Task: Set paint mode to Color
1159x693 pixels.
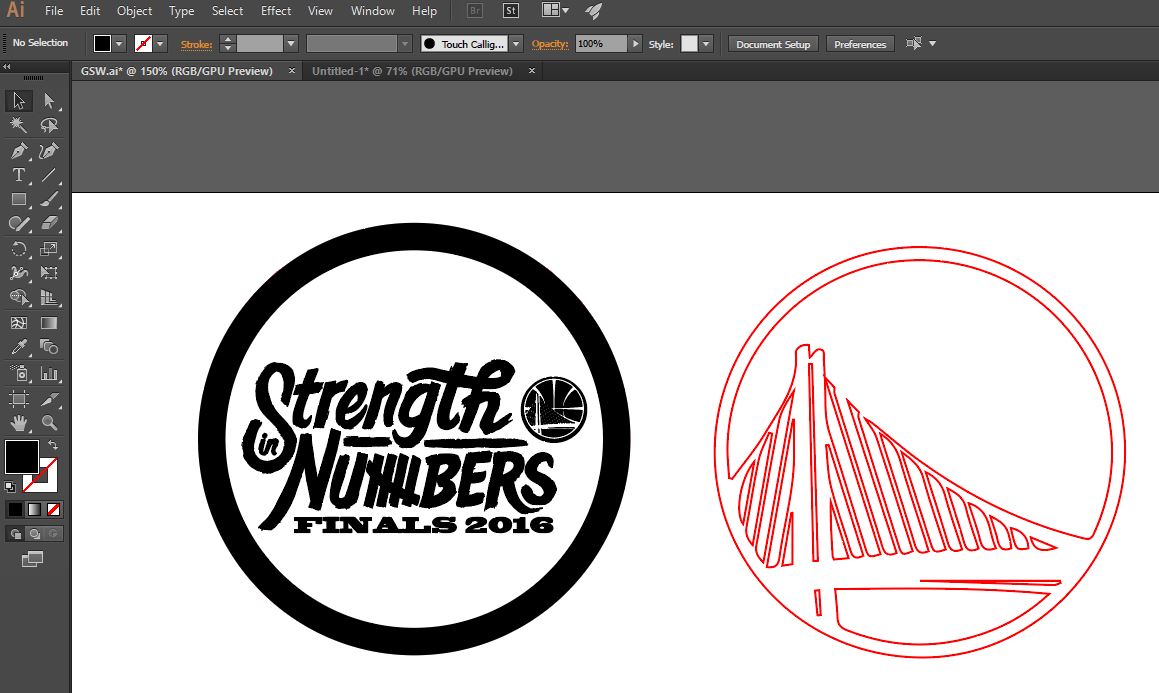Action: point(15,509)
